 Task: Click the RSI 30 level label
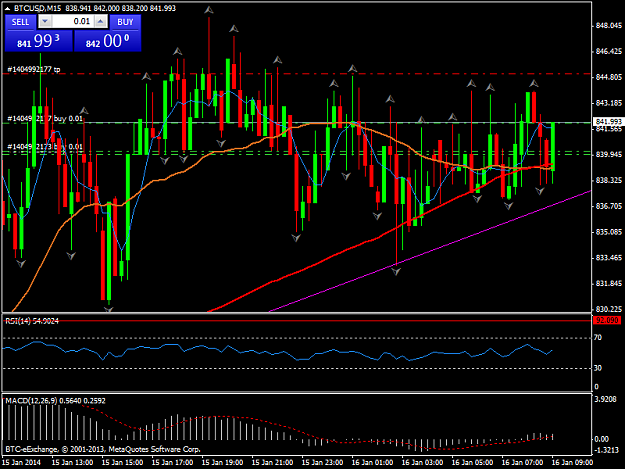597,368
